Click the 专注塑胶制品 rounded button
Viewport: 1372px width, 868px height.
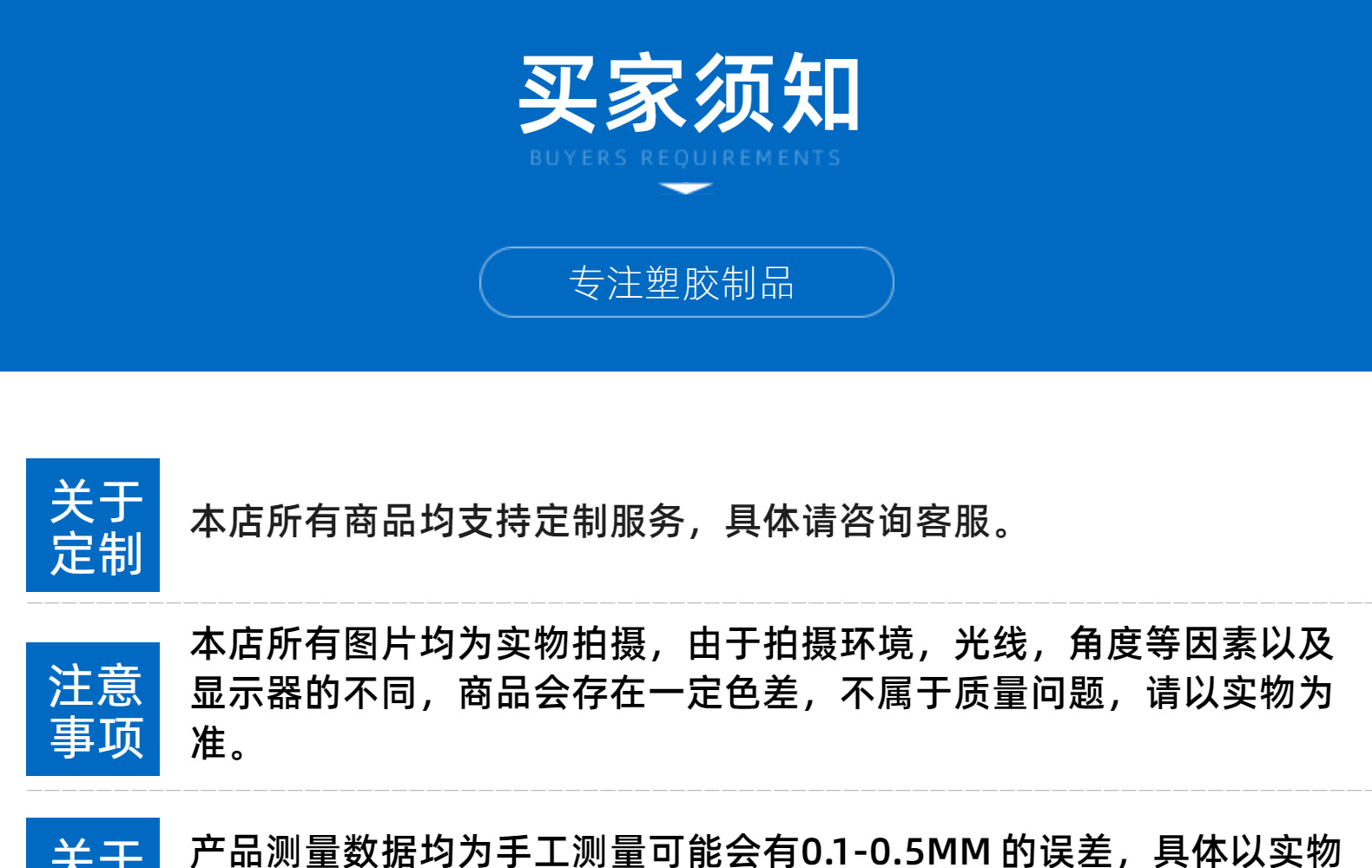(686, 282)
